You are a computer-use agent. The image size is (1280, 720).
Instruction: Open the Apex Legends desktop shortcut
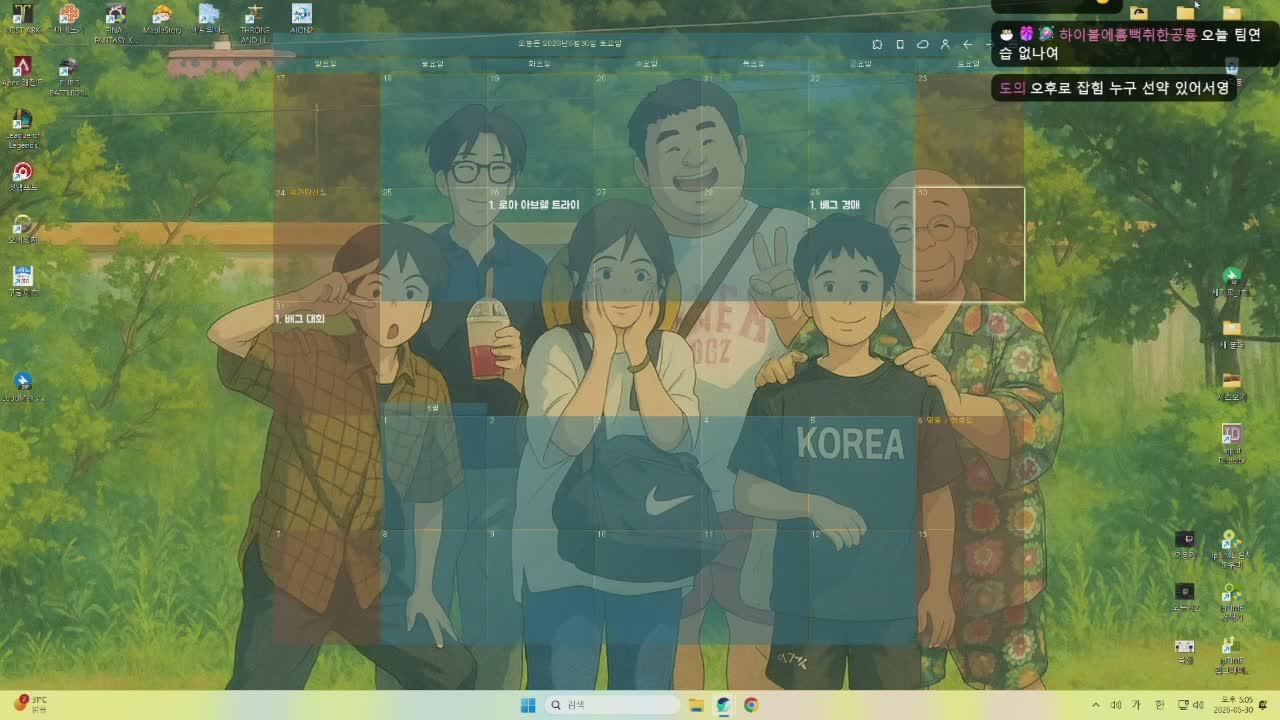[21, 72]
